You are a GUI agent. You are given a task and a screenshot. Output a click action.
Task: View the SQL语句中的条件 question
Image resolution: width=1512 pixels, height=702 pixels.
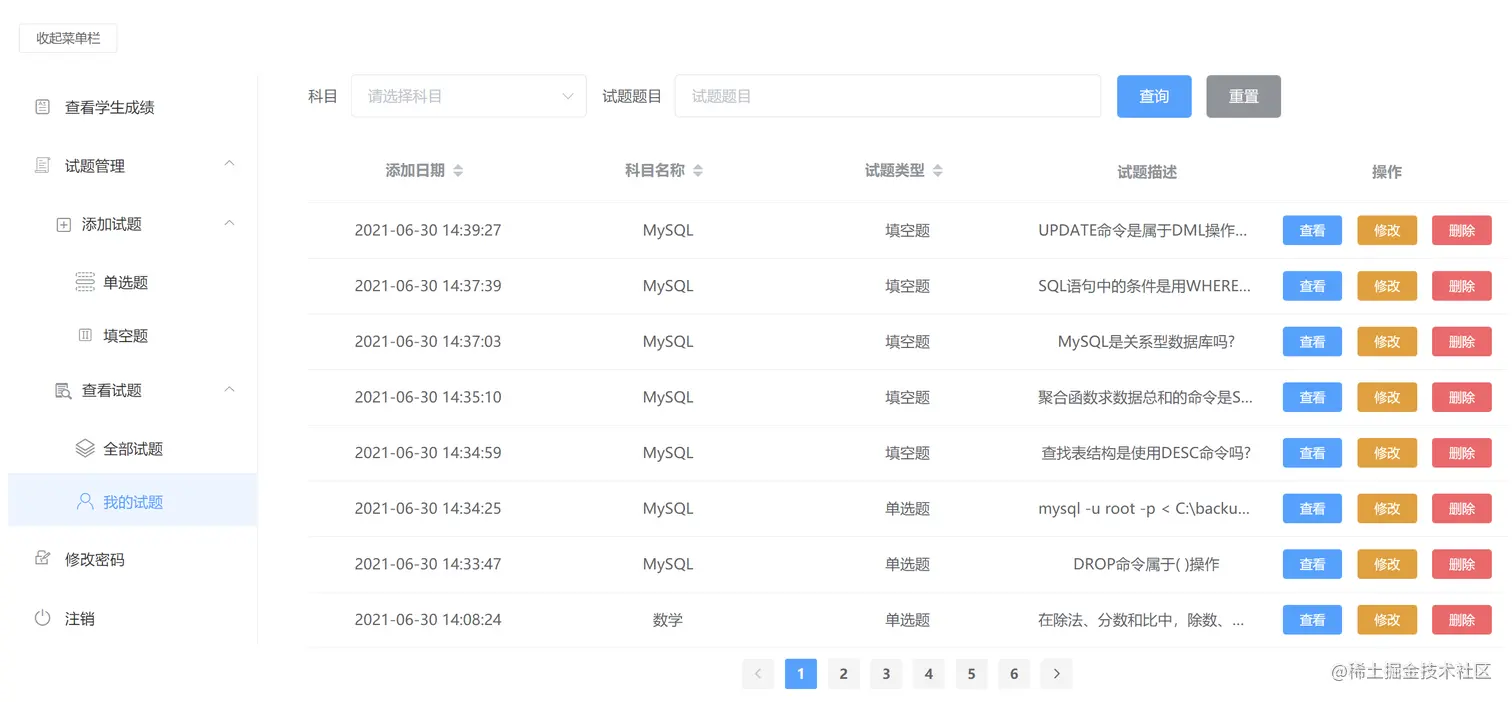(1312, 286)
